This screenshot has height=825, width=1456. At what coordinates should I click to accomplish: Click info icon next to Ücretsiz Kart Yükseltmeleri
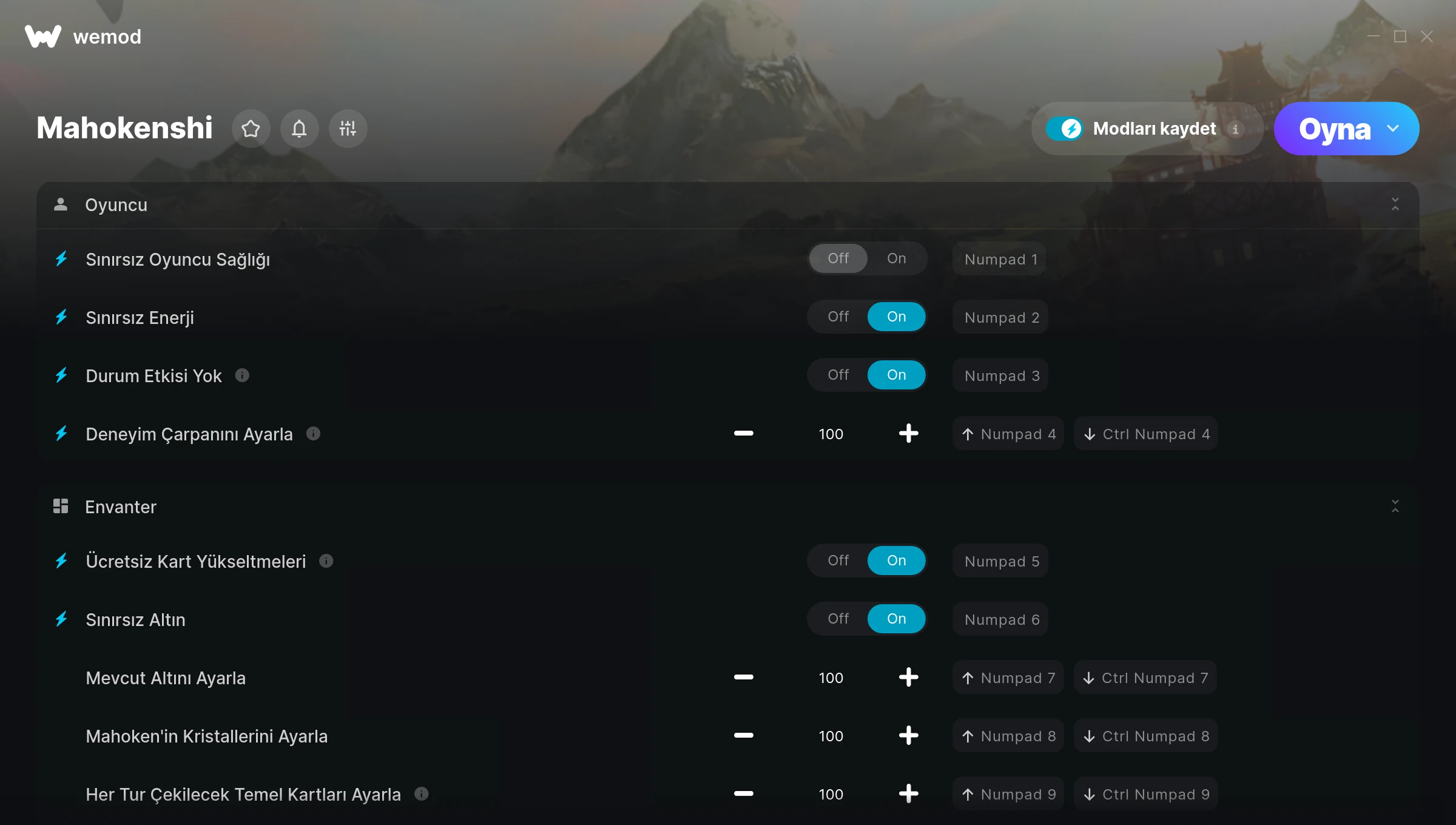point(326,561)
